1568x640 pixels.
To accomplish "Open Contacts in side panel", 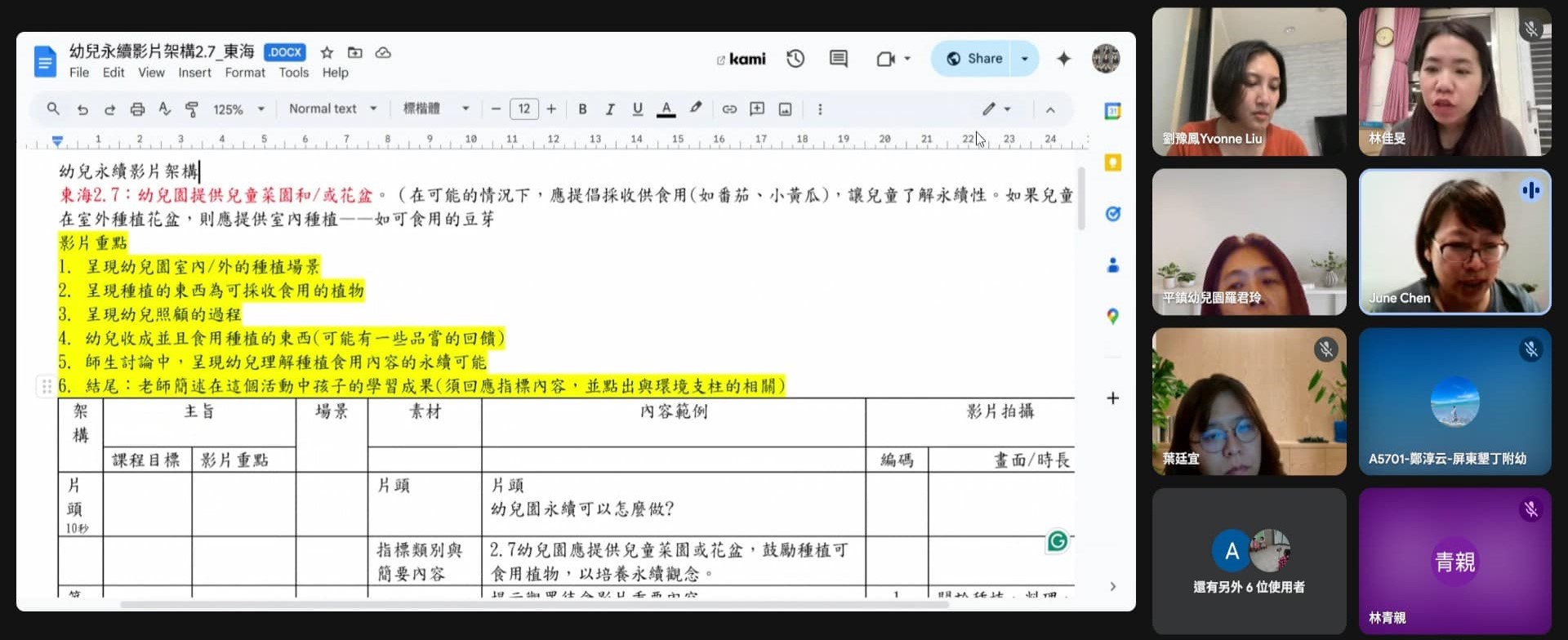I will (1112, 265).
